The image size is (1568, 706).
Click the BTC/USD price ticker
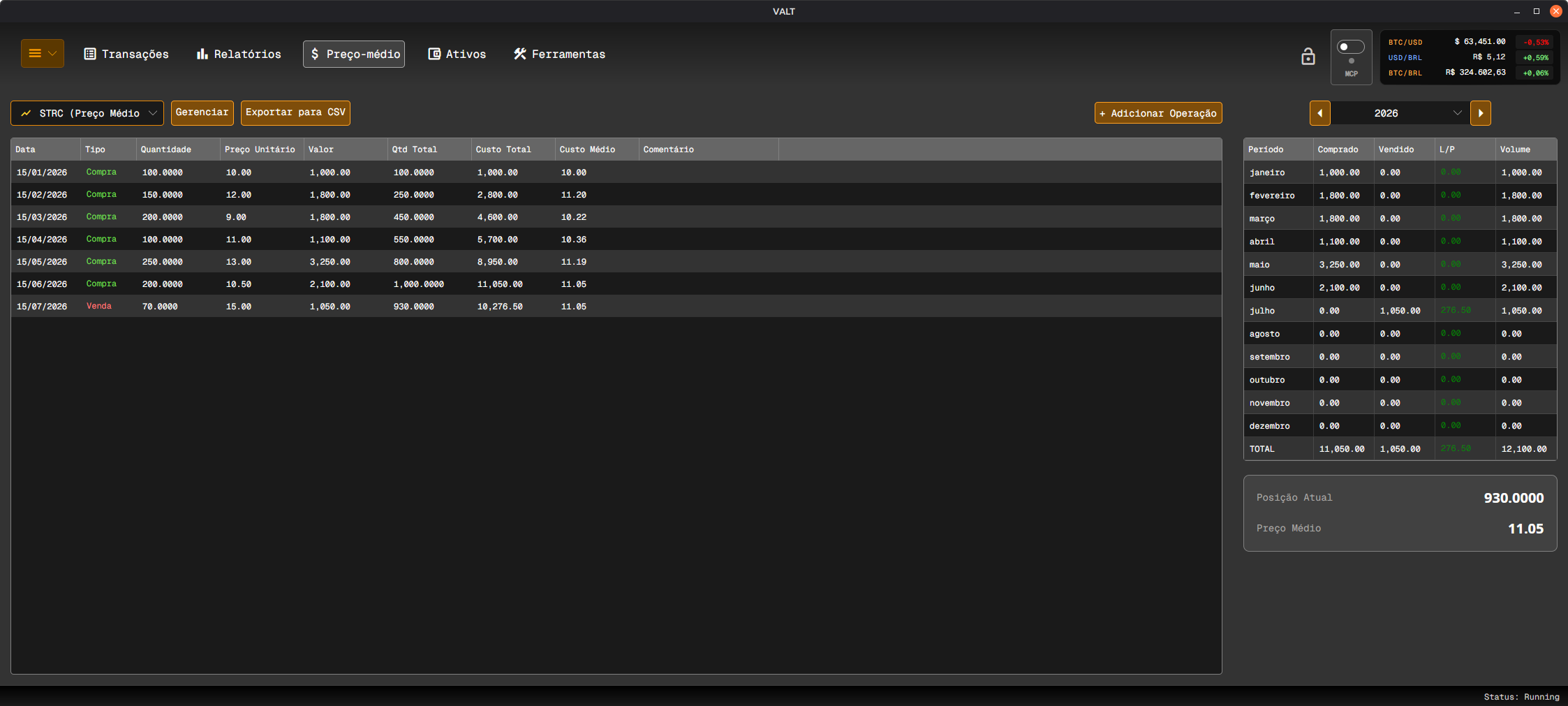coord(1469,42)
